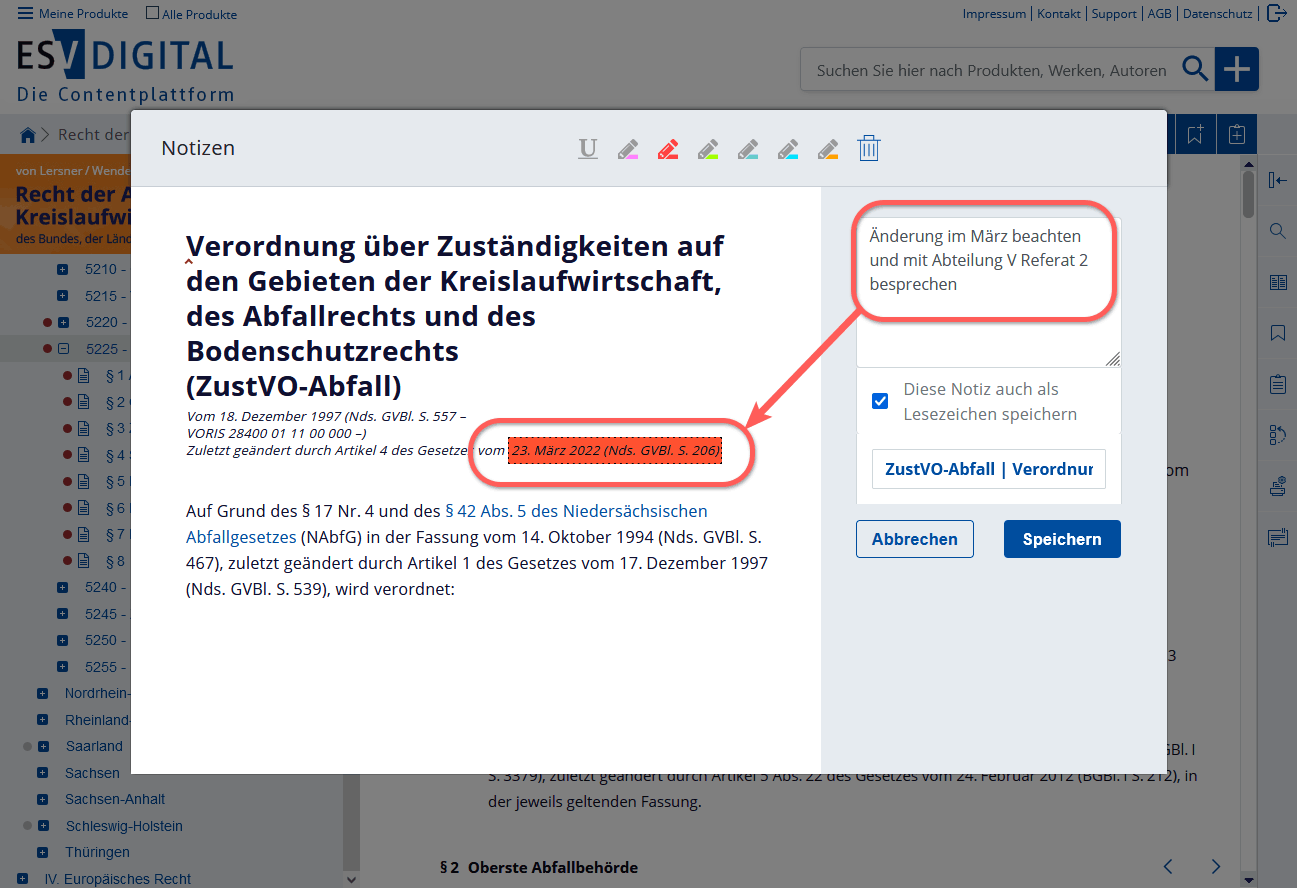Collapse the panel via the sidebar arrow icon
1297x888 pixels.
[x=1277, y=180]
